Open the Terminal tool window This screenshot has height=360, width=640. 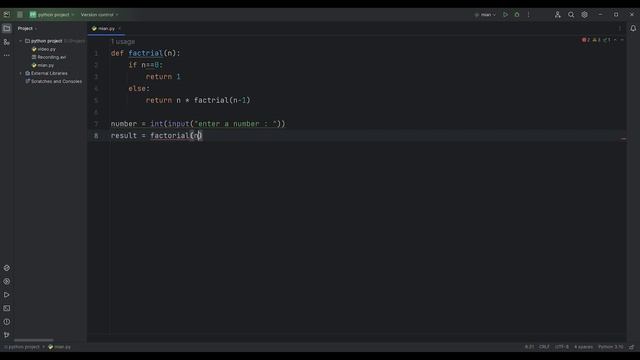[x=7, y=308]
